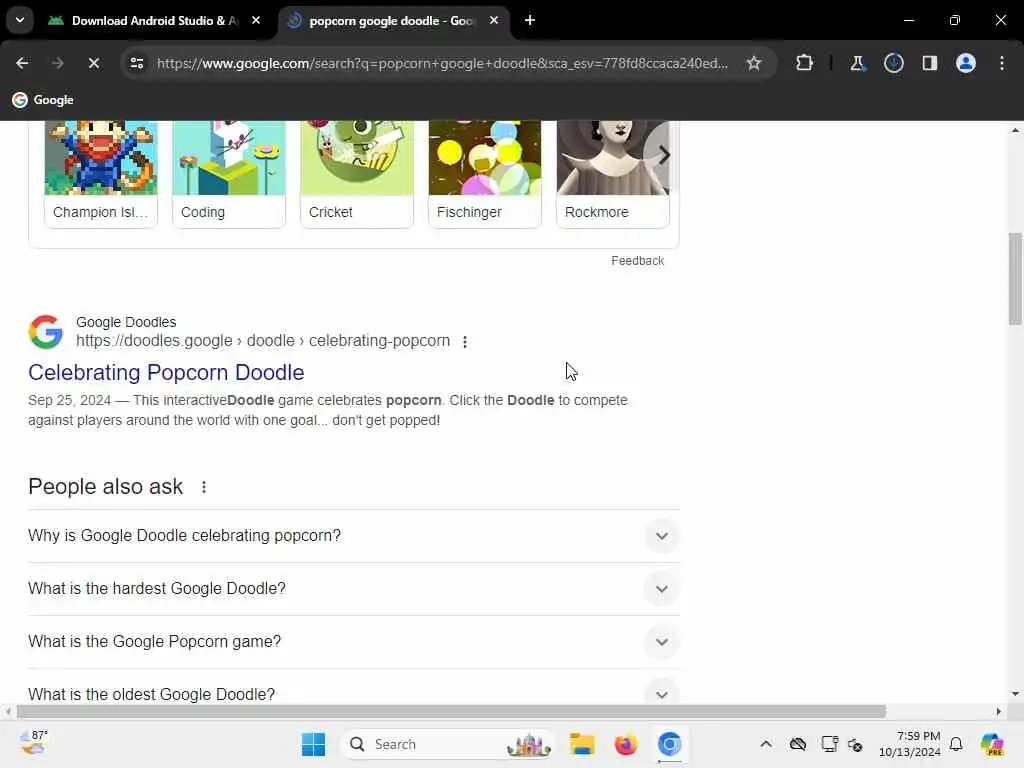Open People also ask options menu
The image size is (1024, 768).
[x=204, y=487]
